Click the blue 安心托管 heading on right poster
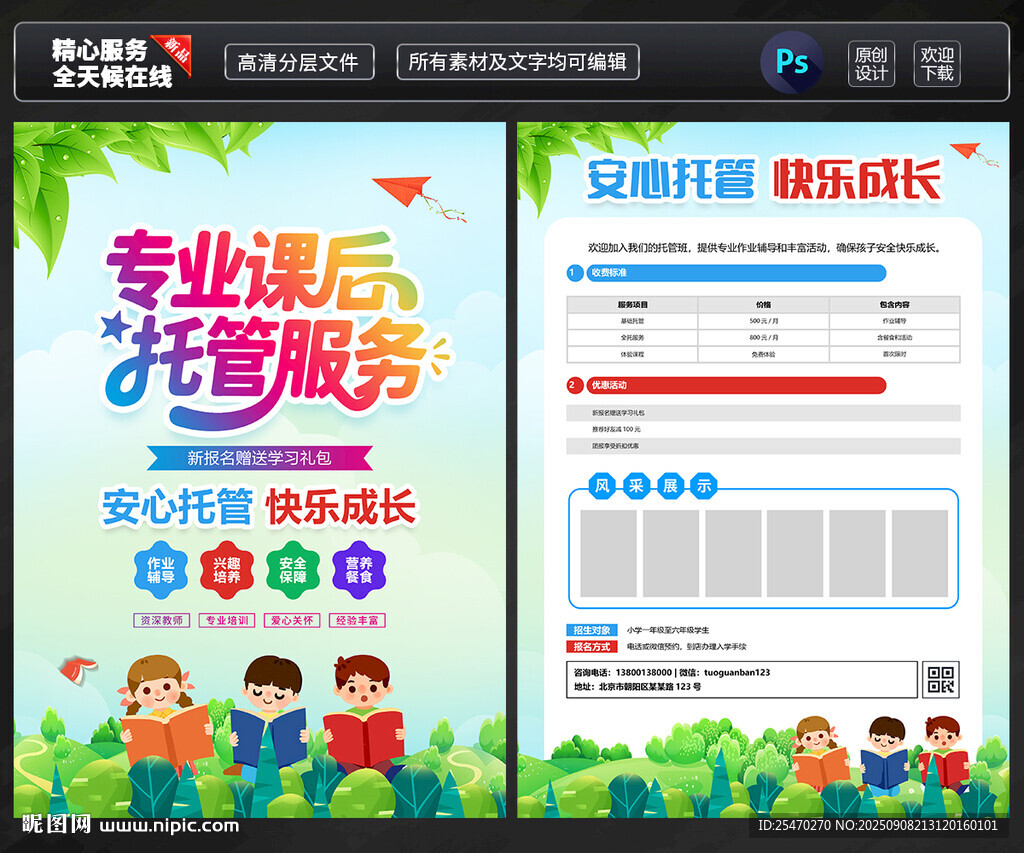The height and width of the screenshot is (853, 1024). tap(671, 178)
